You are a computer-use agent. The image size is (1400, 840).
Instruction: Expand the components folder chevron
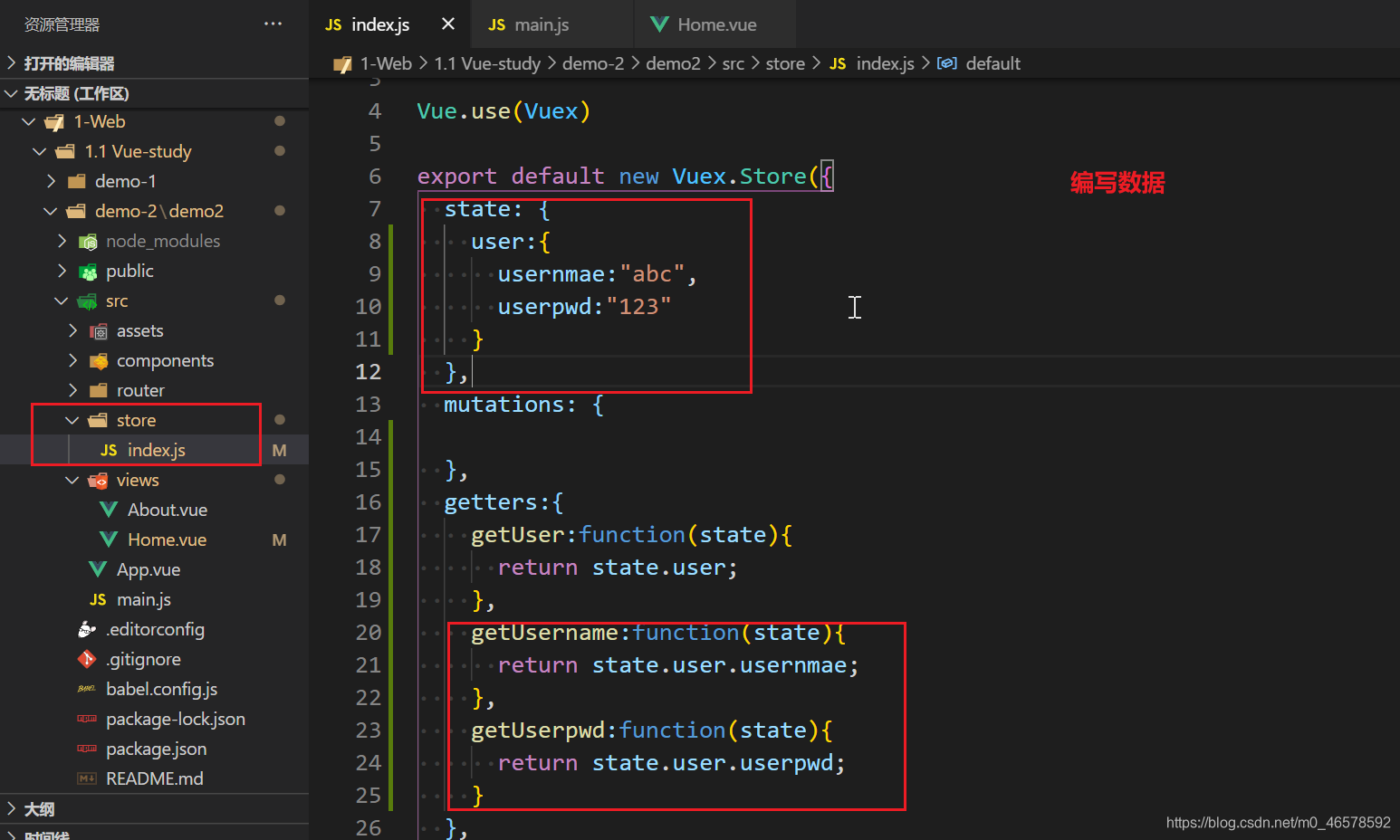(72, 360)
